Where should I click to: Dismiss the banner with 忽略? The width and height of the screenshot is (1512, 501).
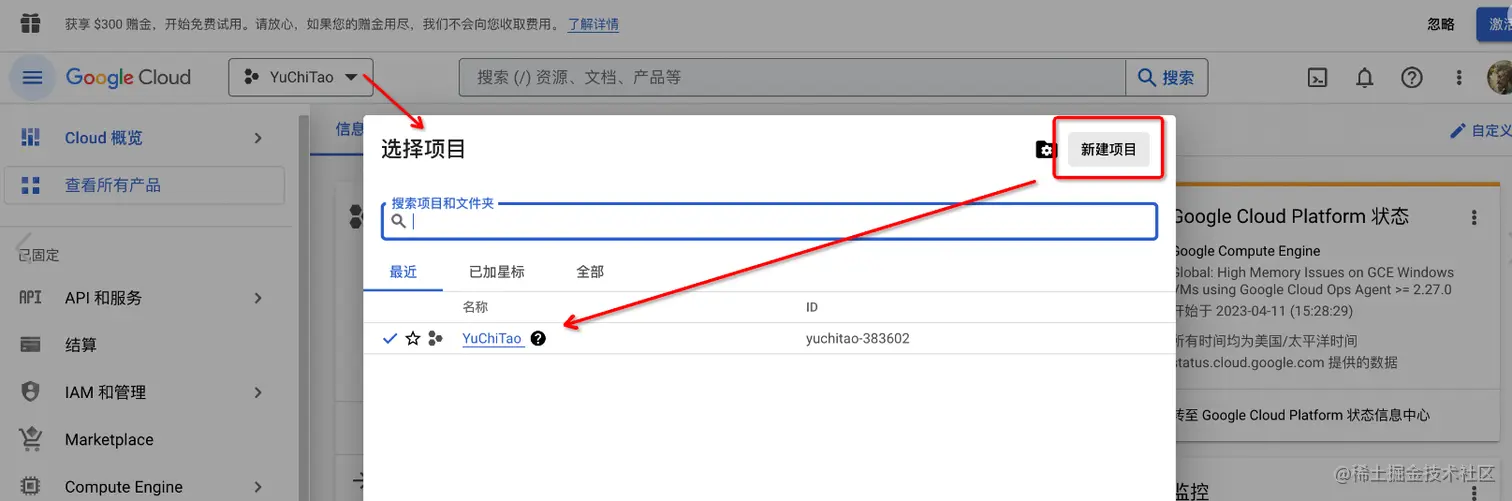(1441, 24)
